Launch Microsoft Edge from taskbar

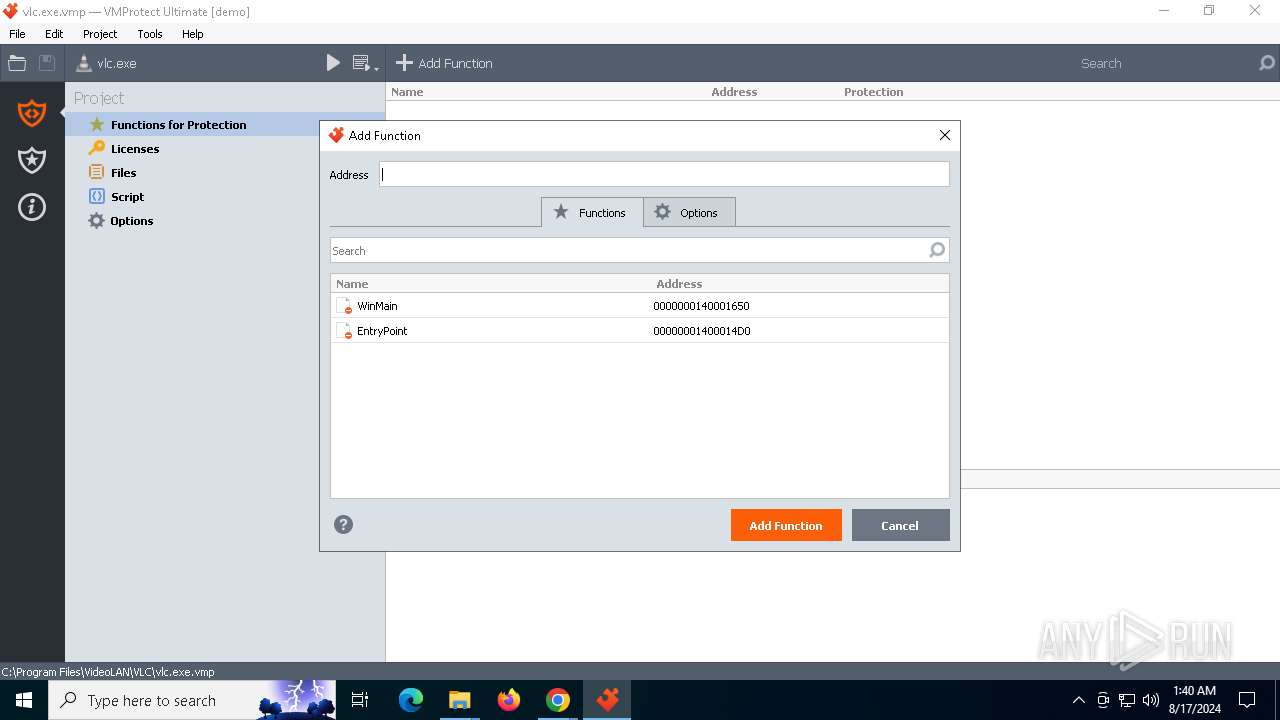pyautogui.click(x=411, y=700)
